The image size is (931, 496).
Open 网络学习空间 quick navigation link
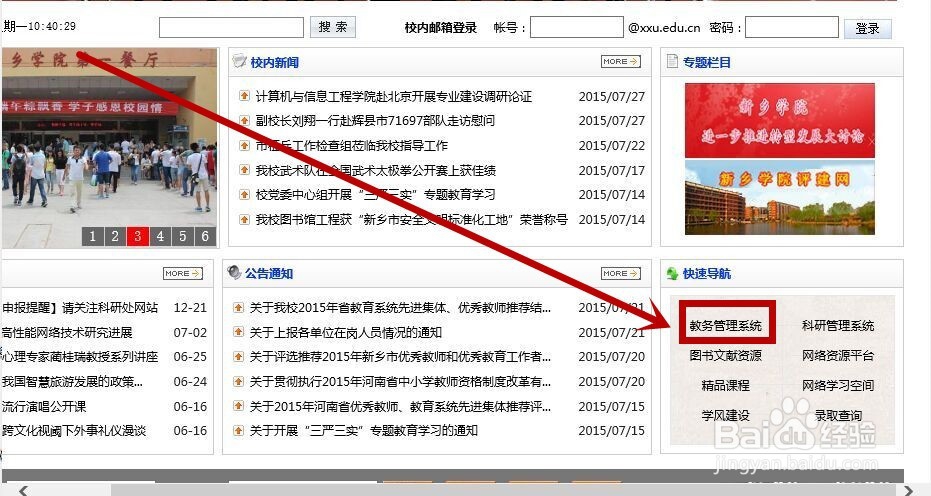(x=838, y=386)
